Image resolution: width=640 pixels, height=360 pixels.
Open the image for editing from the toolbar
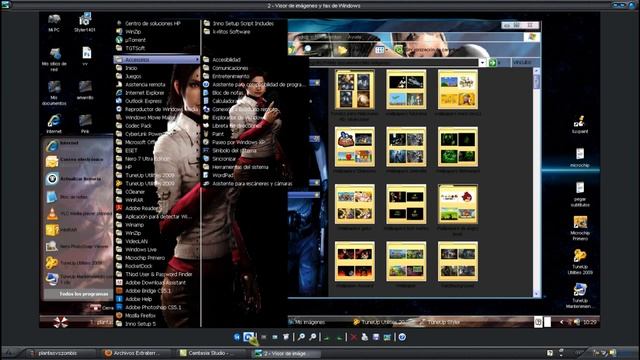(387, 337)
